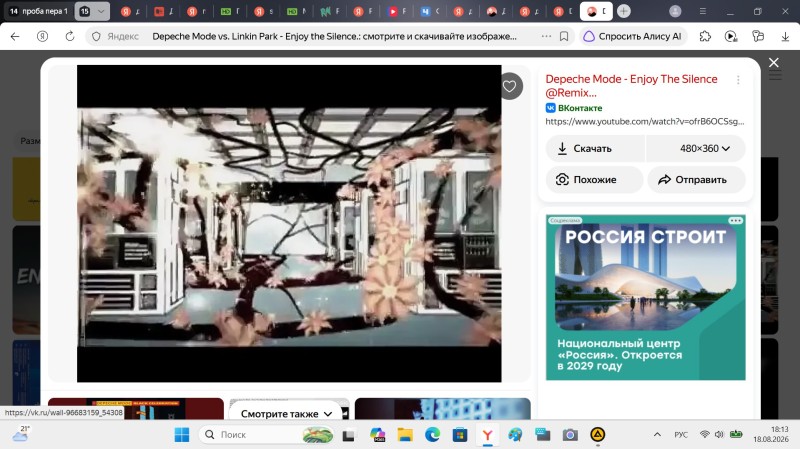This screenshot has width=800, height=449.
Task: Switch to the blue 'Ч' icon tab
Action: pos(430,11)
